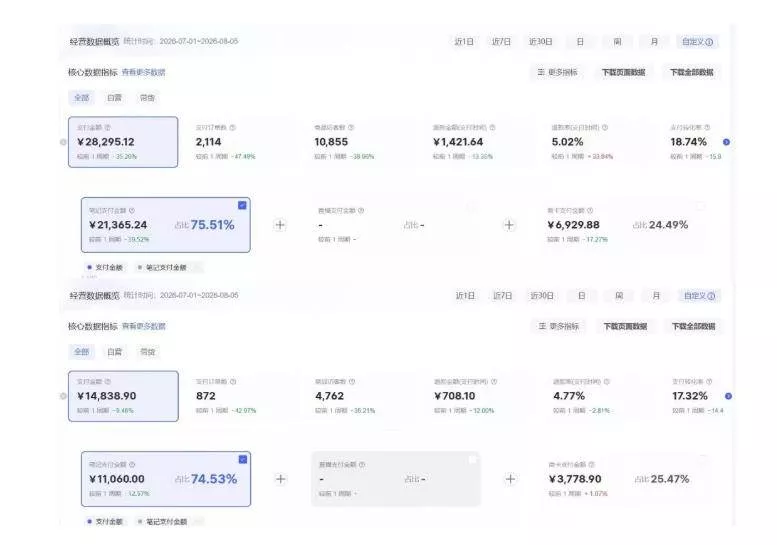Open 自定义 date range in second overview panel
Image resolution: width=777 pixels, height=545 pixels.
click(699, 296)
